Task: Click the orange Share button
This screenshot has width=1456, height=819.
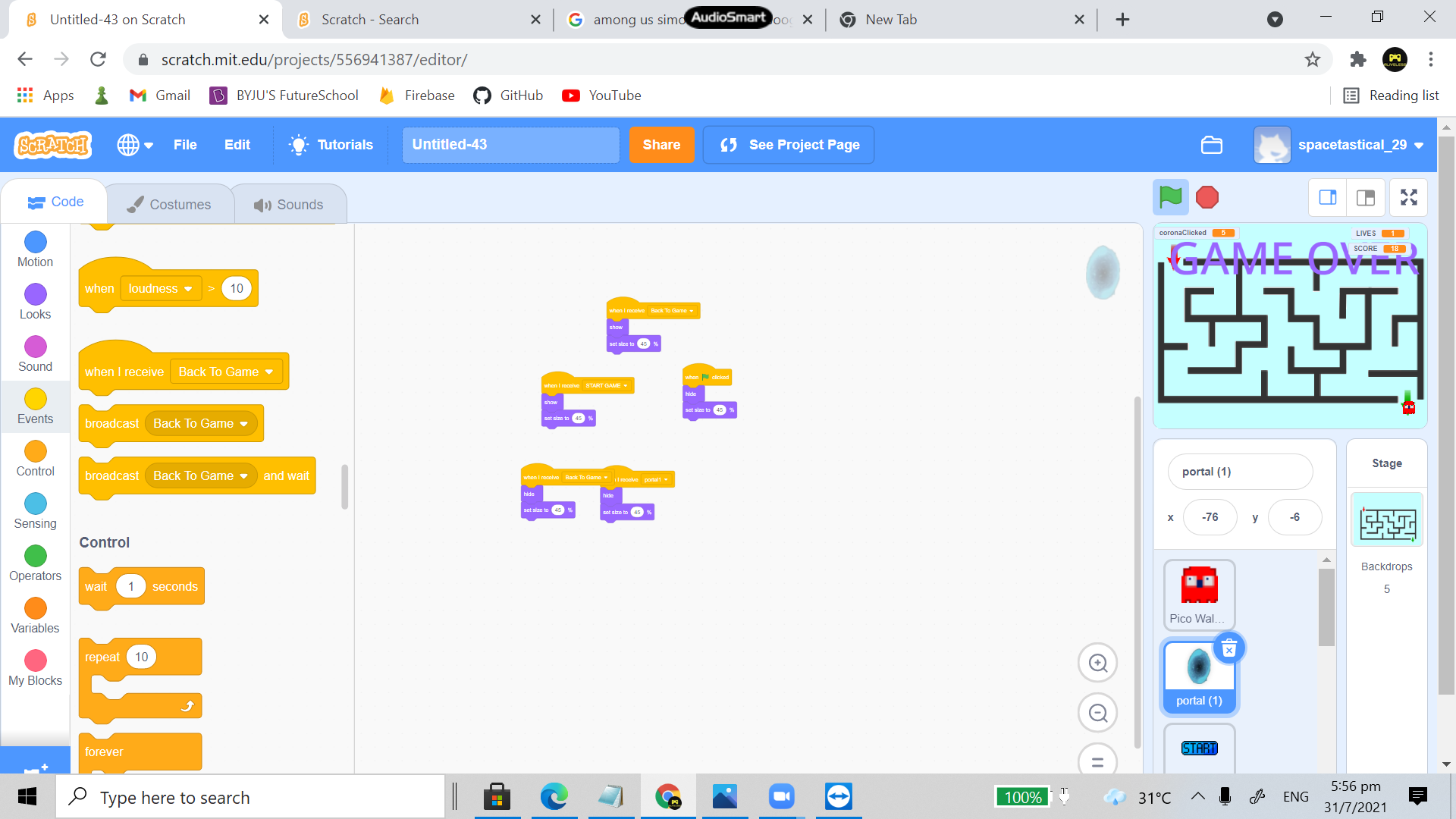Action: [661, 145]
